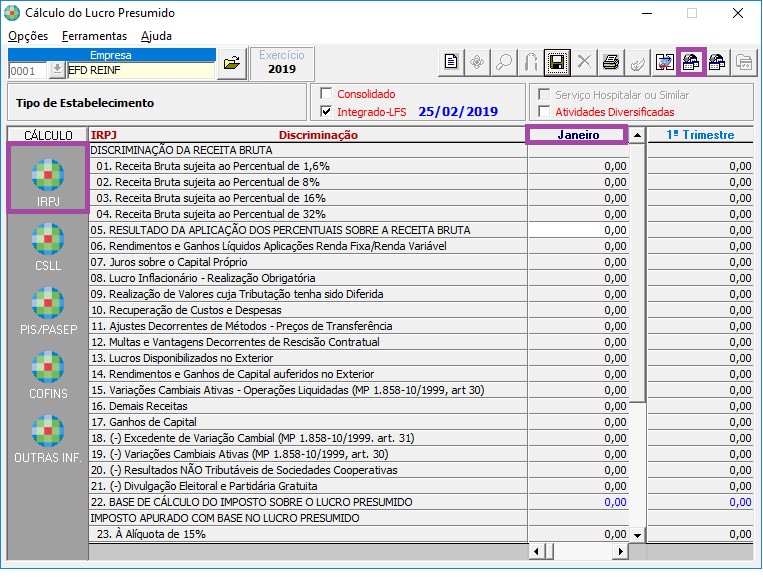
Task: Open the yellow folder icon beside Empresa
Action: tap(232, 63)
